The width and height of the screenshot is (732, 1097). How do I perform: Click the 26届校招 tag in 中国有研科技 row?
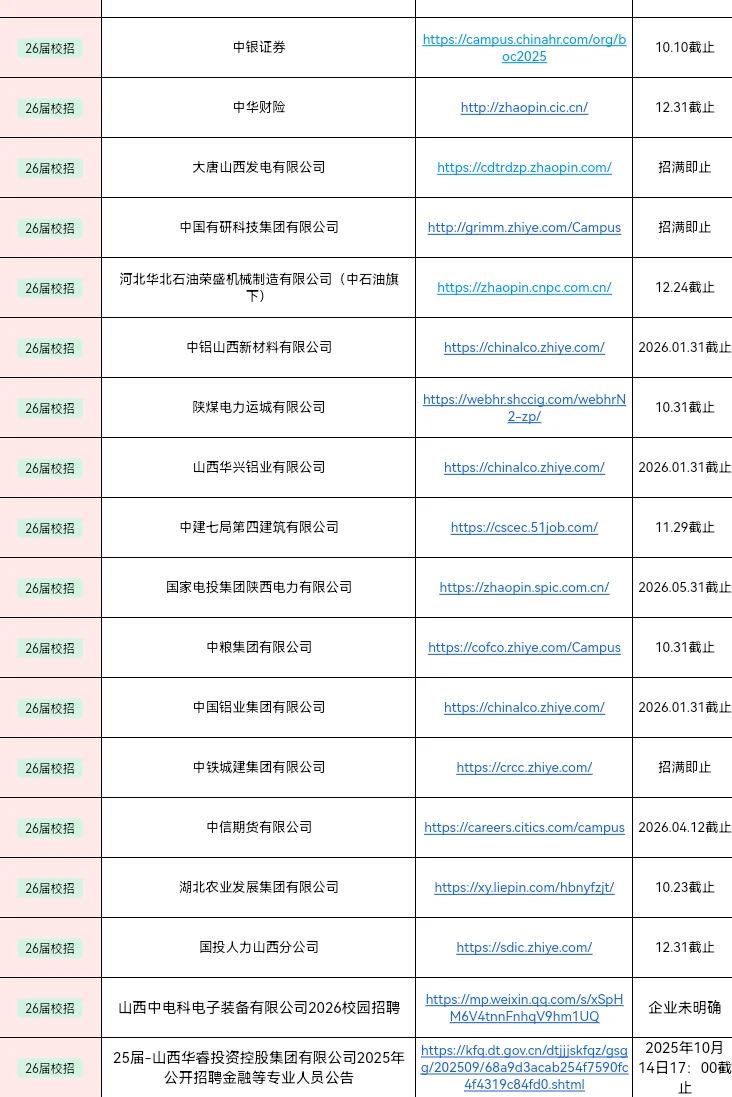click(x=50, y=228)
